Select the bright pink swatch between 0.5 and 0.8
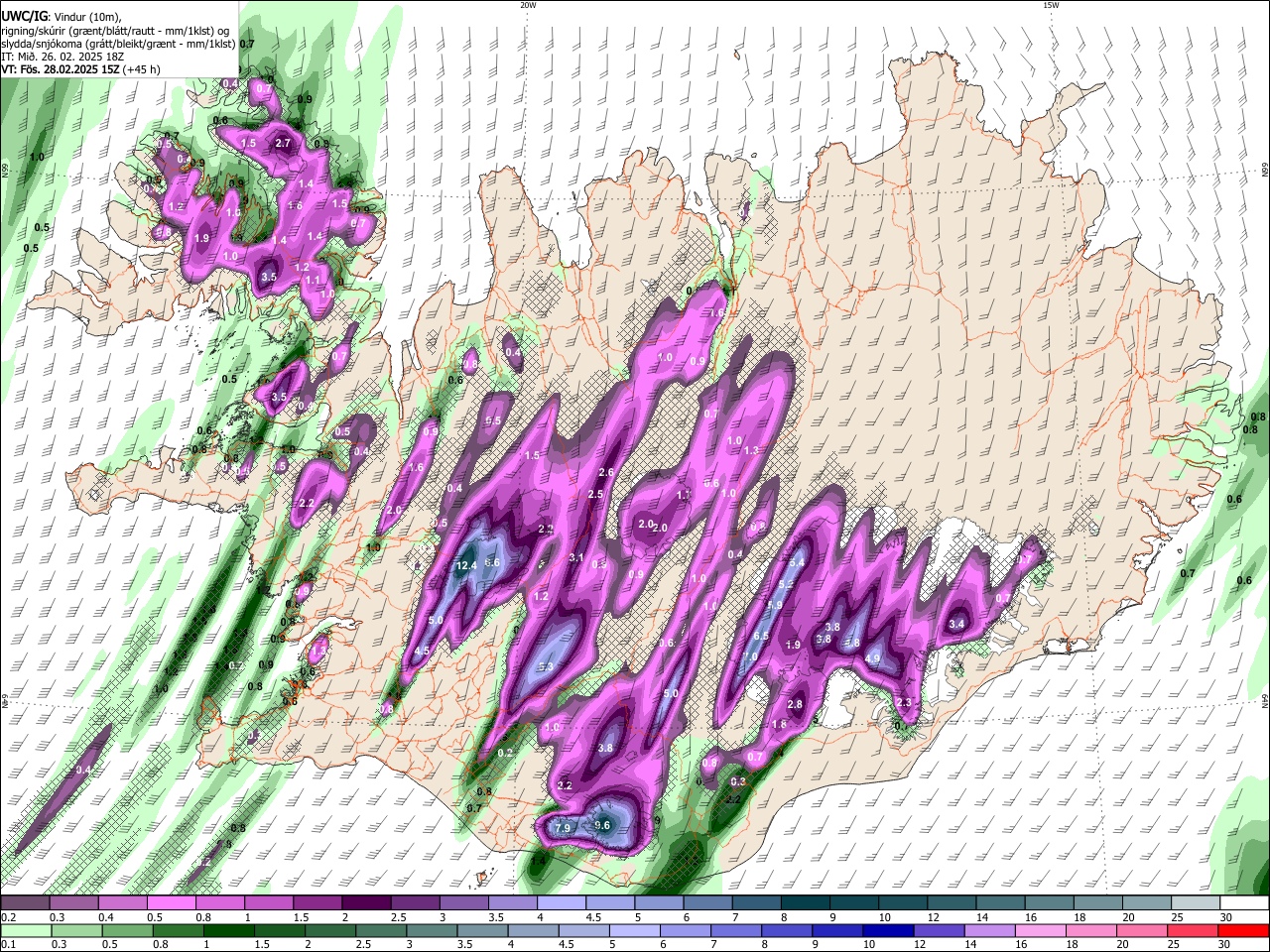This screenshot has height=952, width=1270. point(171,903)
